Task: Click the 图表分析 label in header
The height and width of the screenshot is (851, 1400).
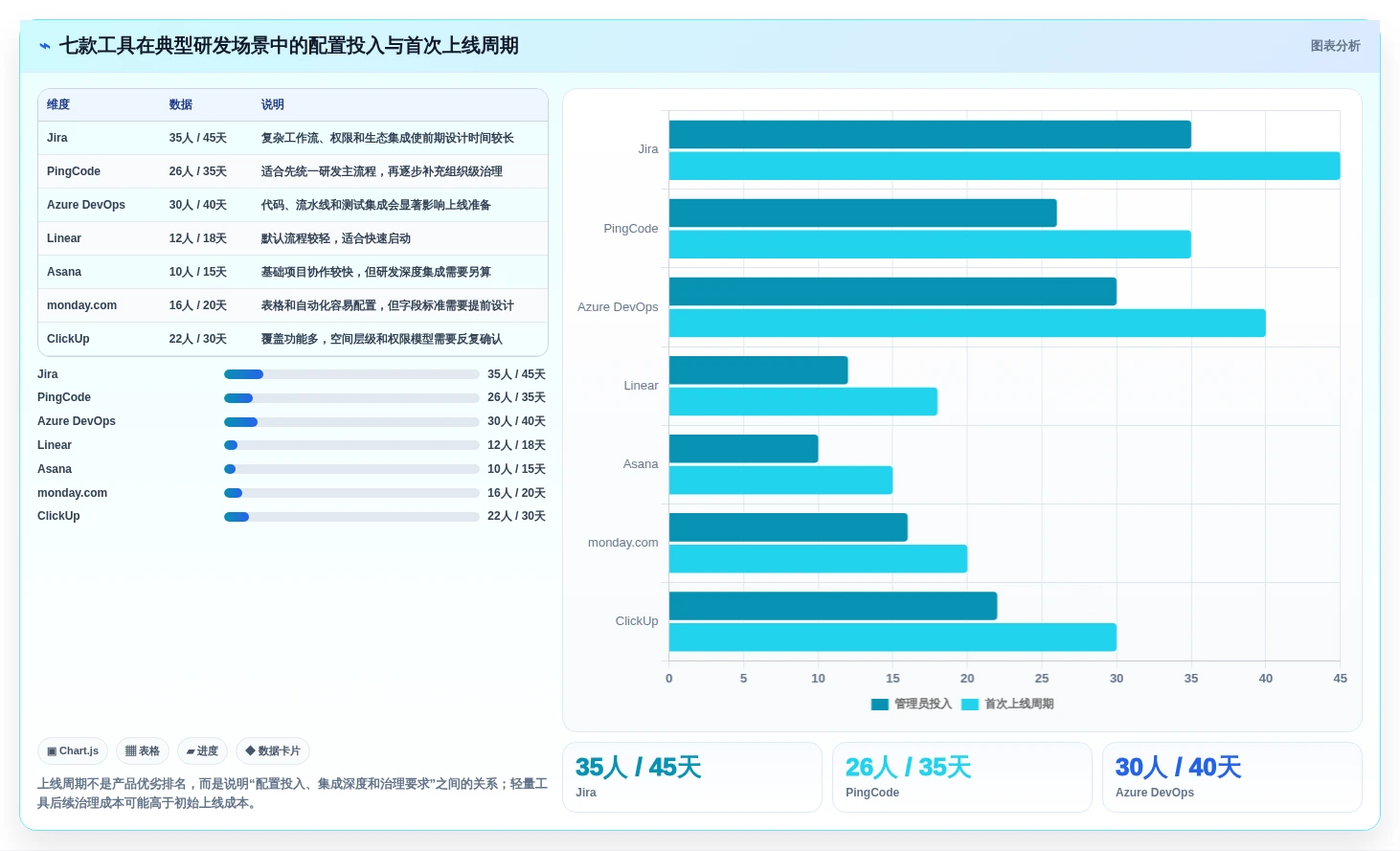Action: 1335,46
